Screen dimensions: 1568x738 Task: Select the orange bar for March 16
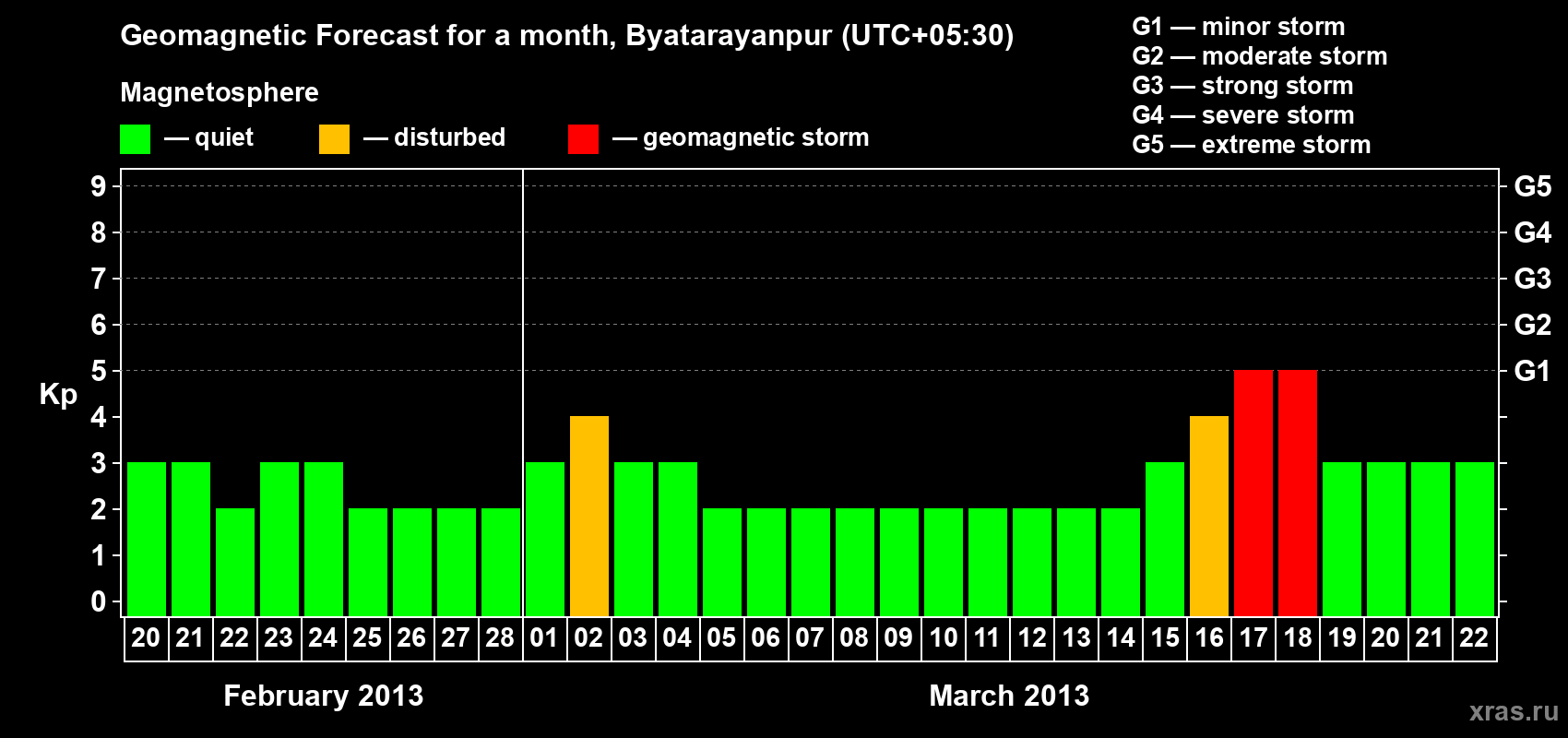pyautogui.click(x=1209, y=516)
